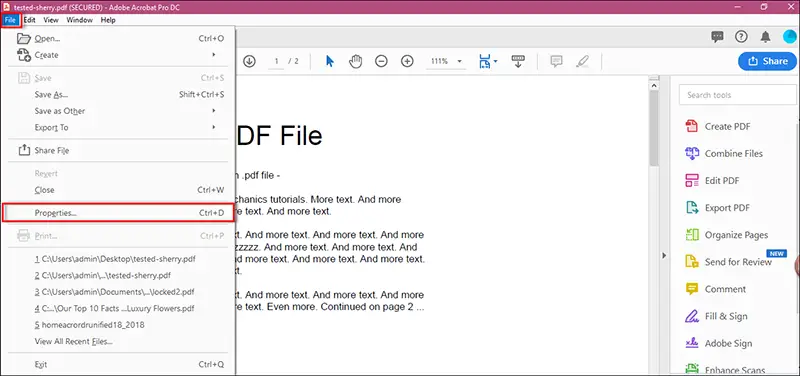Viewport: 800px width, 376px height.
Task: Open the notifications bell icon
Action: pyautogui.click(x=765, y=37)
